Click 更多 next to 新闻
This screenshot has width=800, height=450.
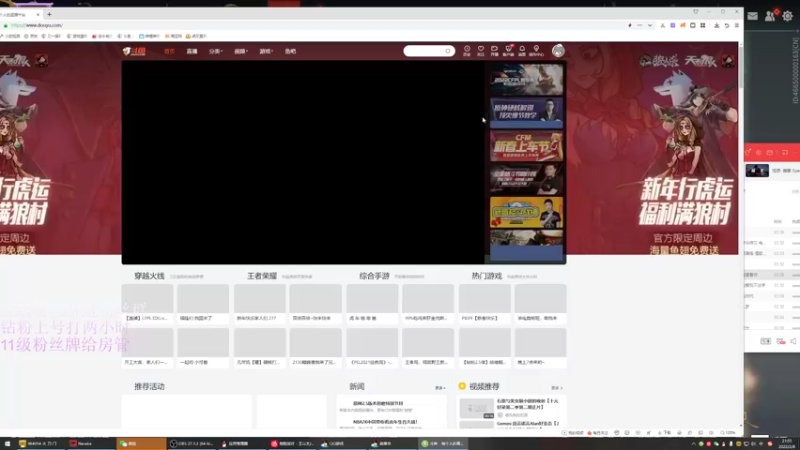(x=440, y=388)
